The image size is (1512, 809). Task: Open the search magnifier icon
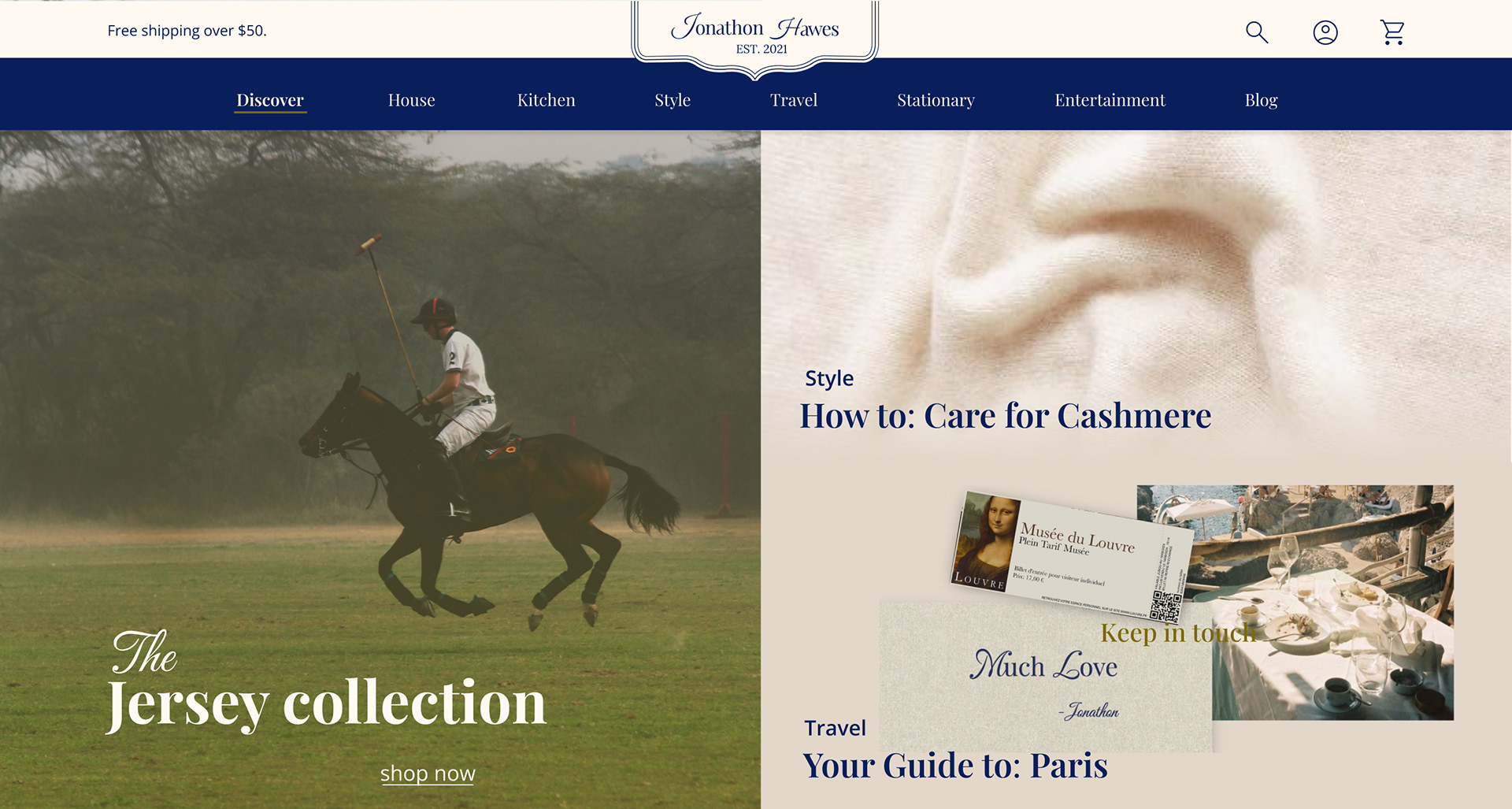1257,32
